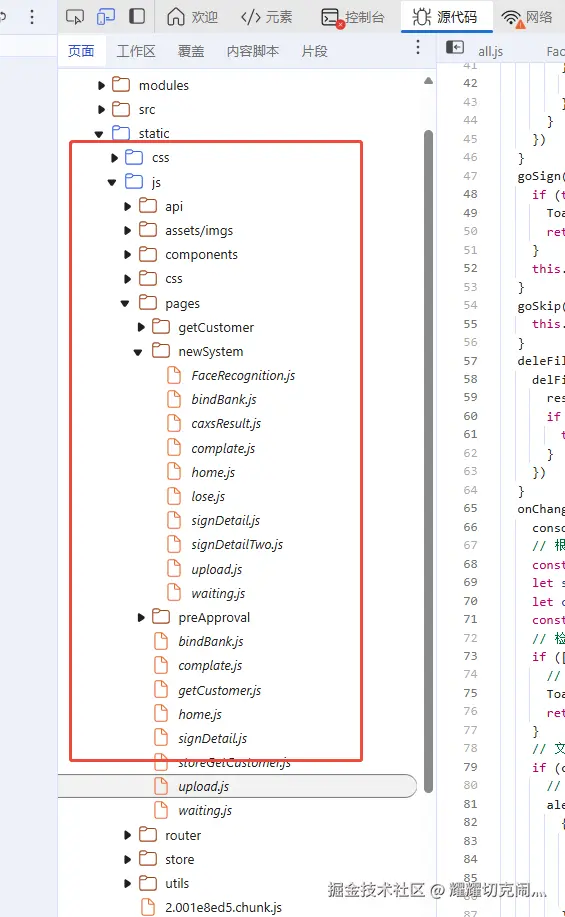Click the components folder icon

point(148,254)
